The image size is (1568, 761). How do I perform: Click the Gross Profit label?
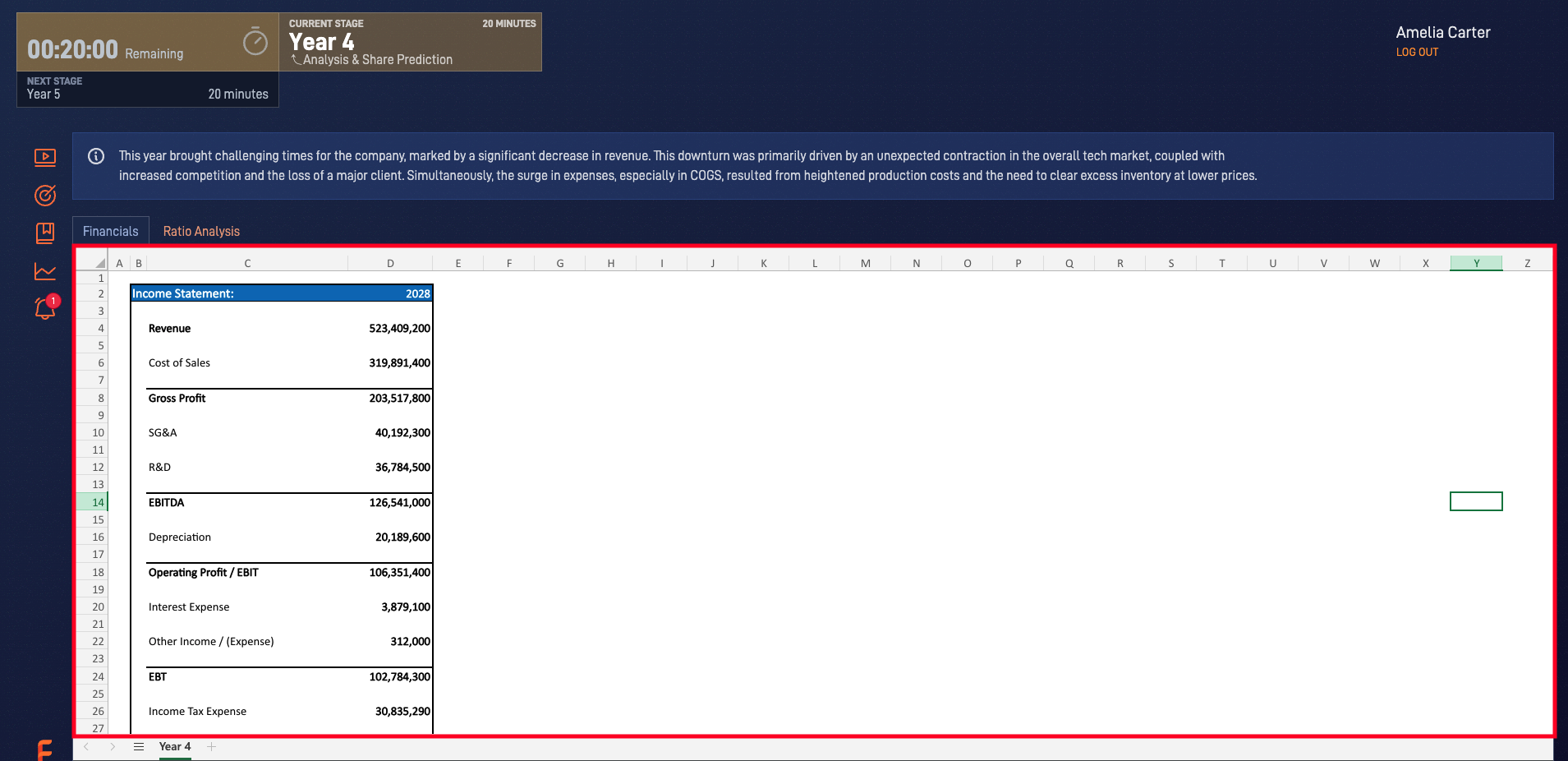pyautogui.click(x=177, y=399)
